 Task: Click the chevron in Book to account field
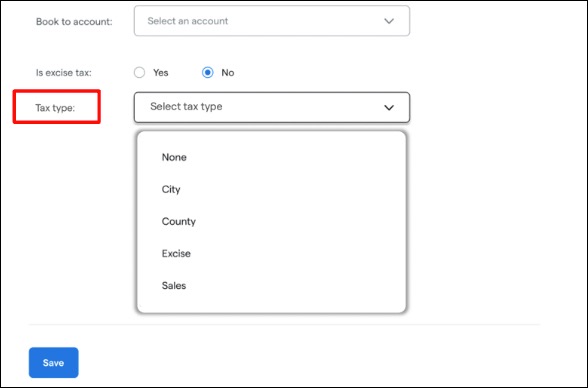[x=389, y=21]
